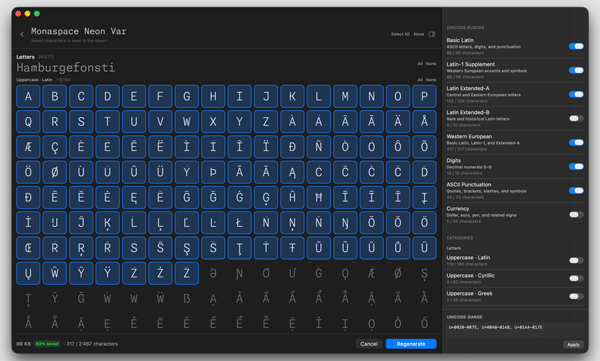The width and height of the screenshot is (600, 361).
Task: Deselect the Œ glyph tile
Action: [28, 248]
